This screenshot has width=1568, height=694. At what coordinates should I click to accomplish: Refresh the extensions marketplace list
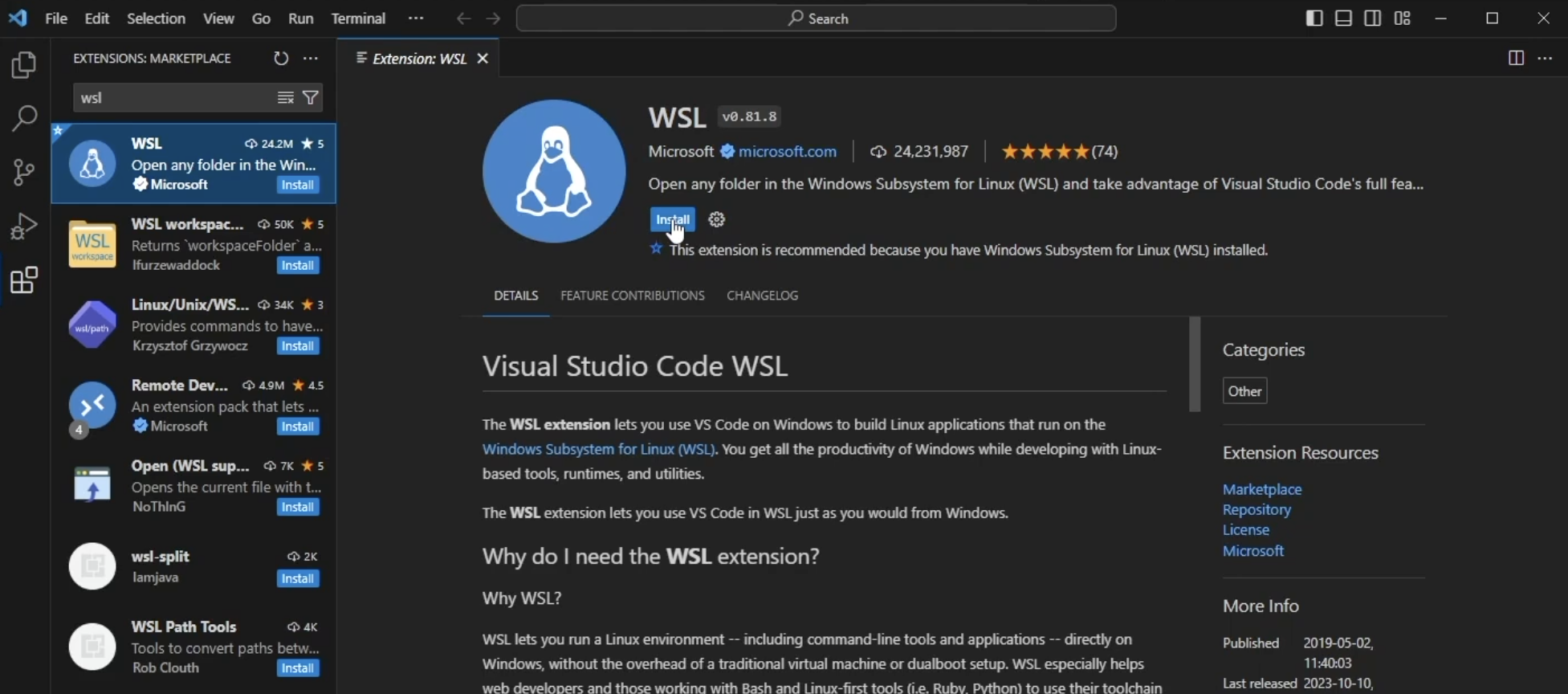(x=280, y=58)
